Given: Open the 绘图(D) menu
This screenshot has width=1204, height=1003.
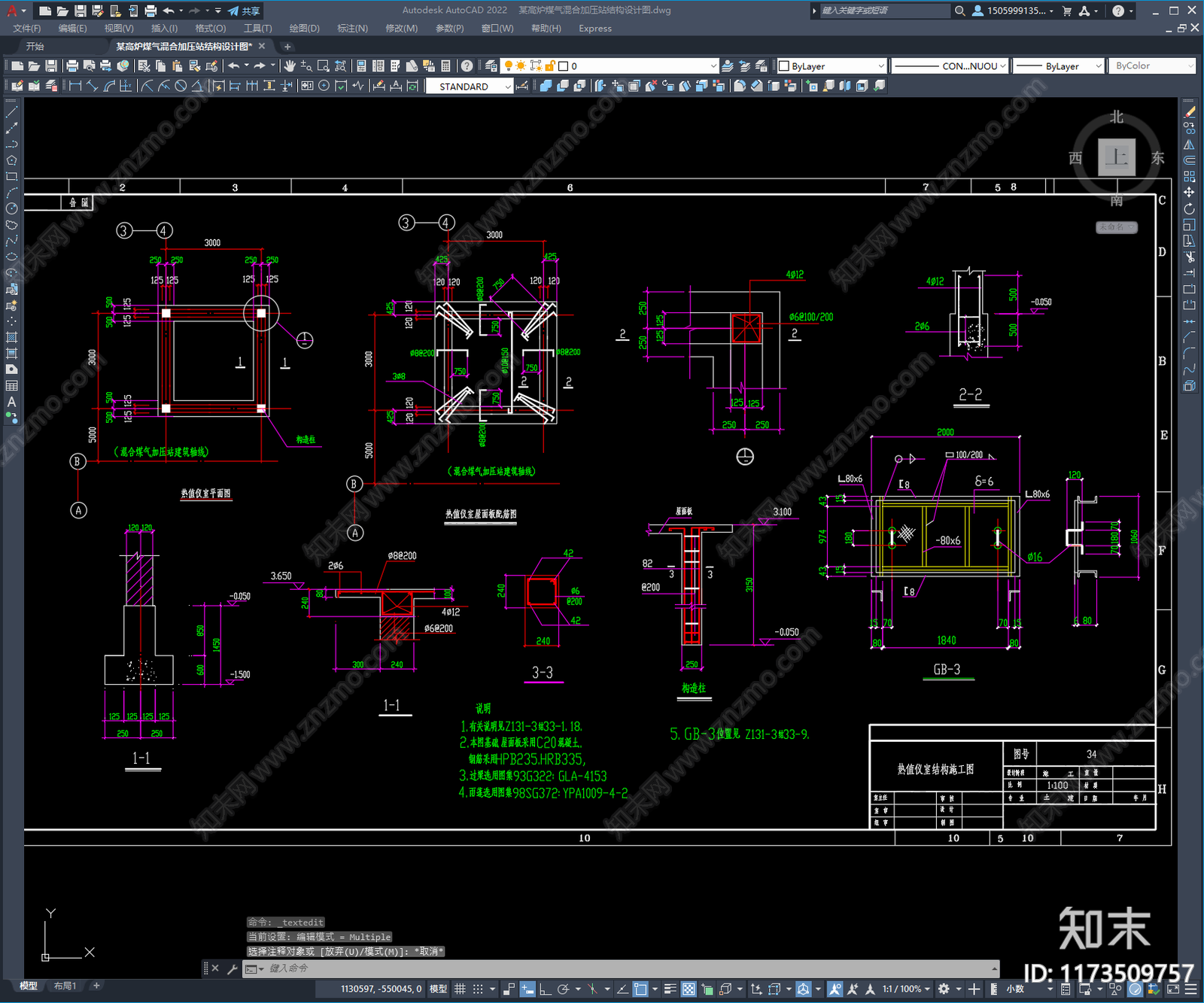Looking at the screenshot, I should point(304,29).
